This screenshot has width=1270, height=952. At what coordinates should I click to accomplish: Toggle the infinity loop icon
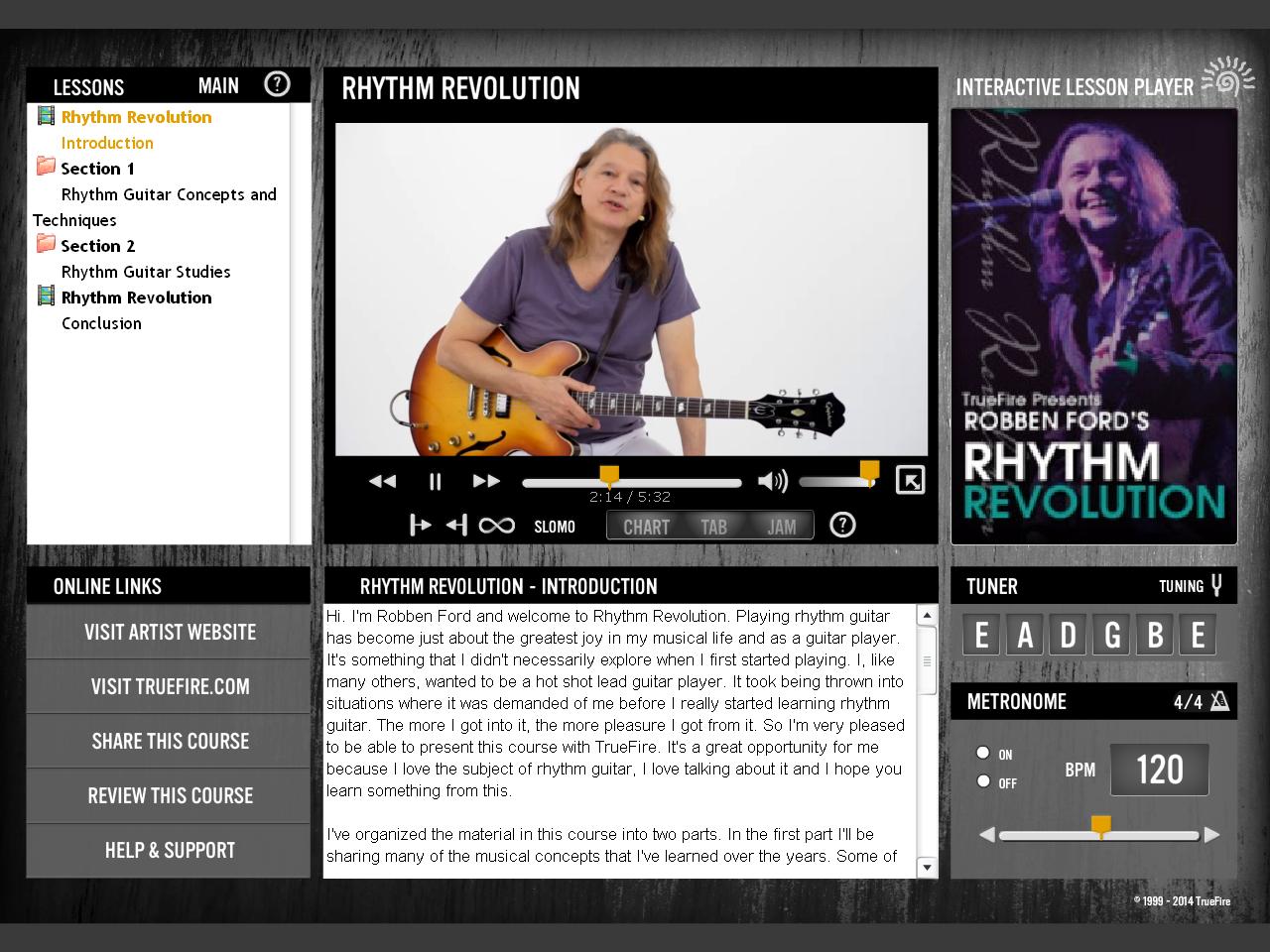click(x=496, y=526)
